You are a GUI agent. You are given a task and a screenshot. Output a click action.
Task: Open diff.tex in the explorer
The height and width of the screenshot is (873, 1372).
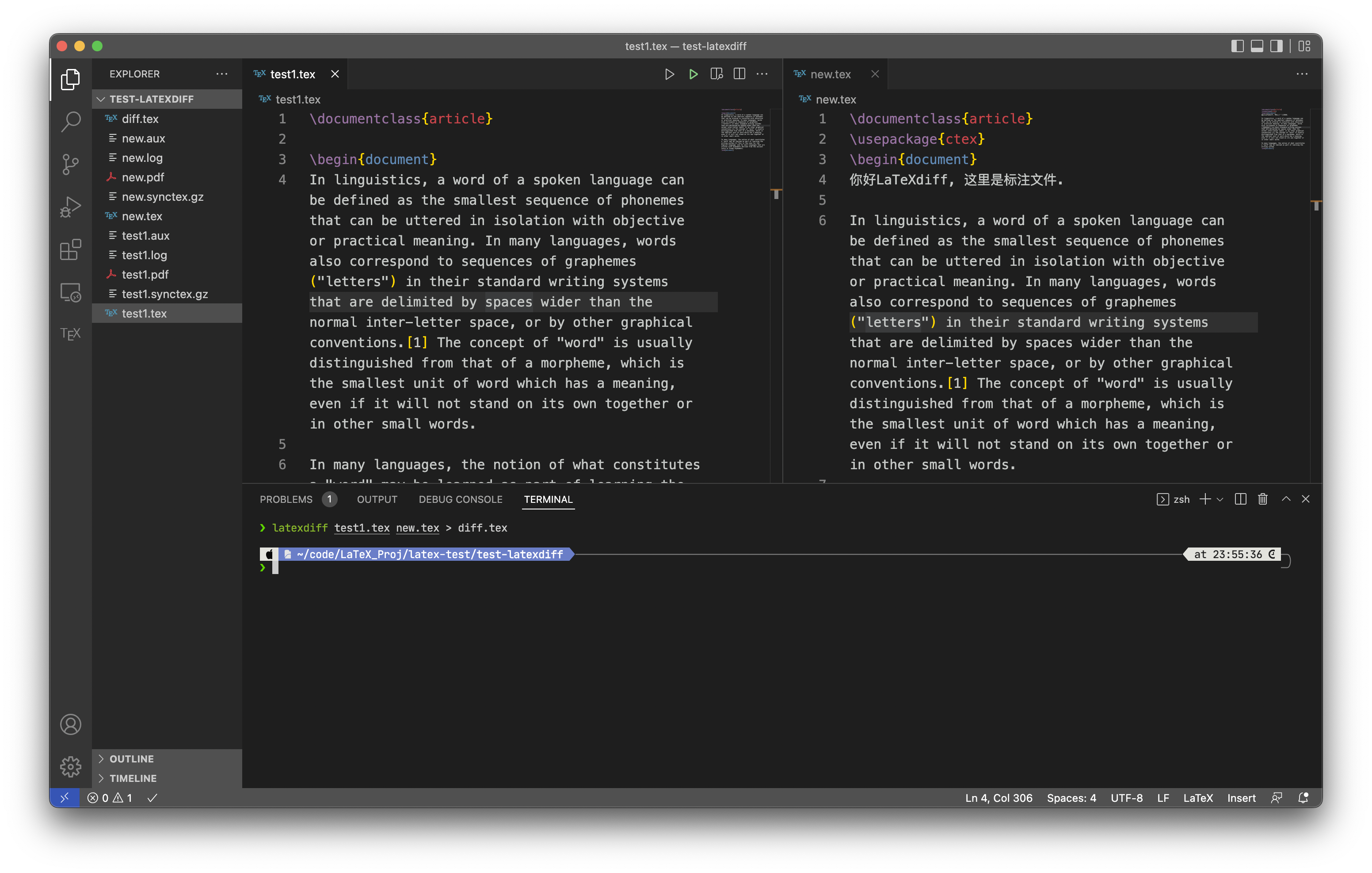pyautogui.click(x=140, y=119)
